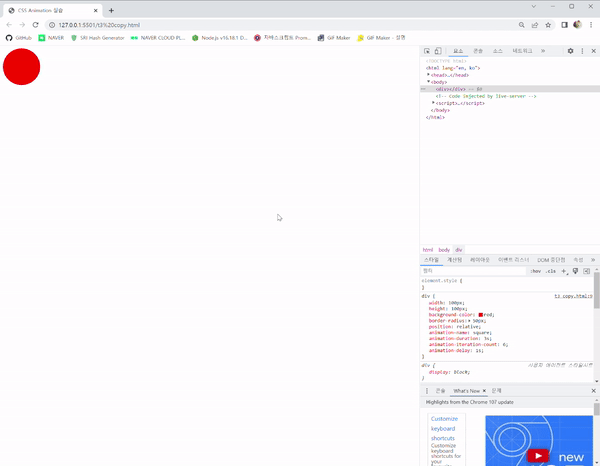The width and height of the screenshot is (600, 466).
Task: Toggle the device toolbar icon
Action: [438, 51]
